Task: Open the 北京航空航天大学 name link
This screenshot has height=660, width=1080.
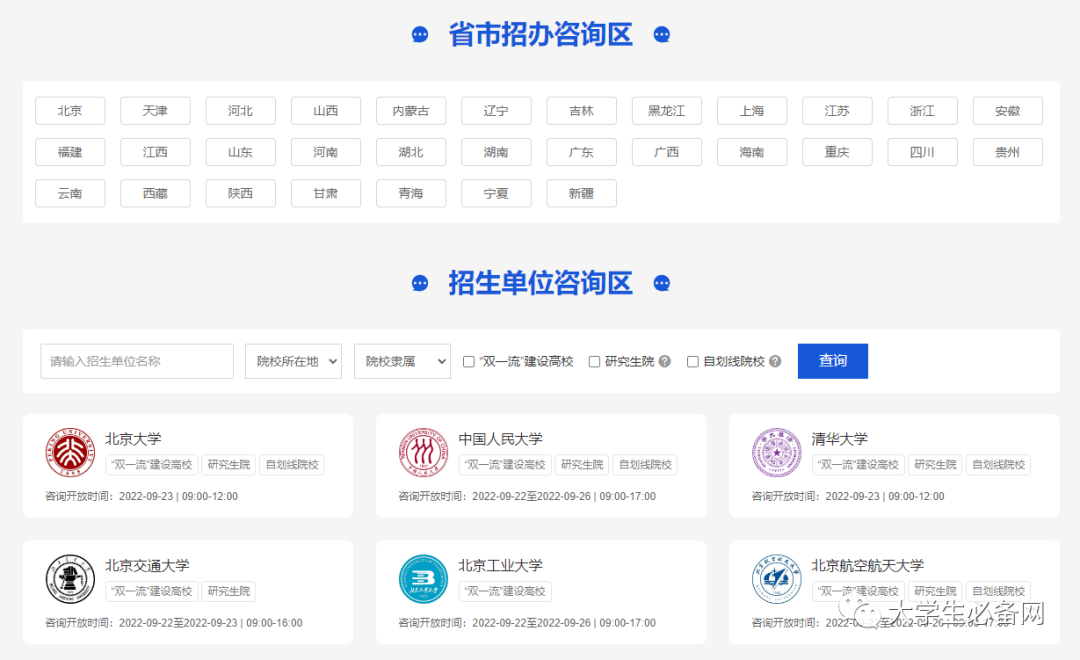Action: pyautogui.click(x=868, y=566)
